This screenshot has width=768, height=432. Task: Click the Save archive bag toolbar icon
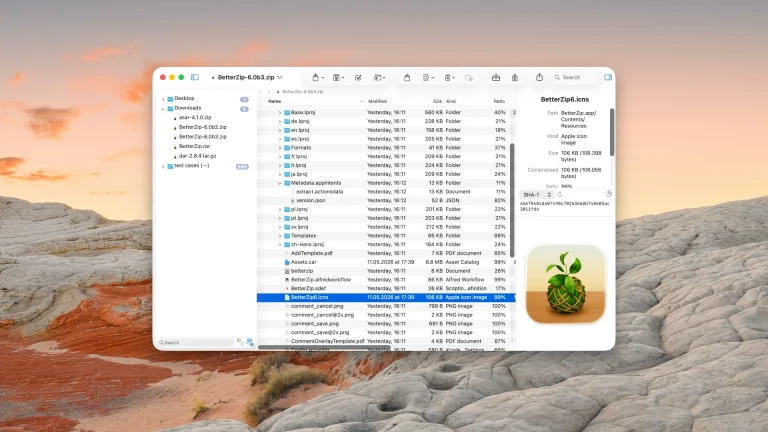point(316,77)
